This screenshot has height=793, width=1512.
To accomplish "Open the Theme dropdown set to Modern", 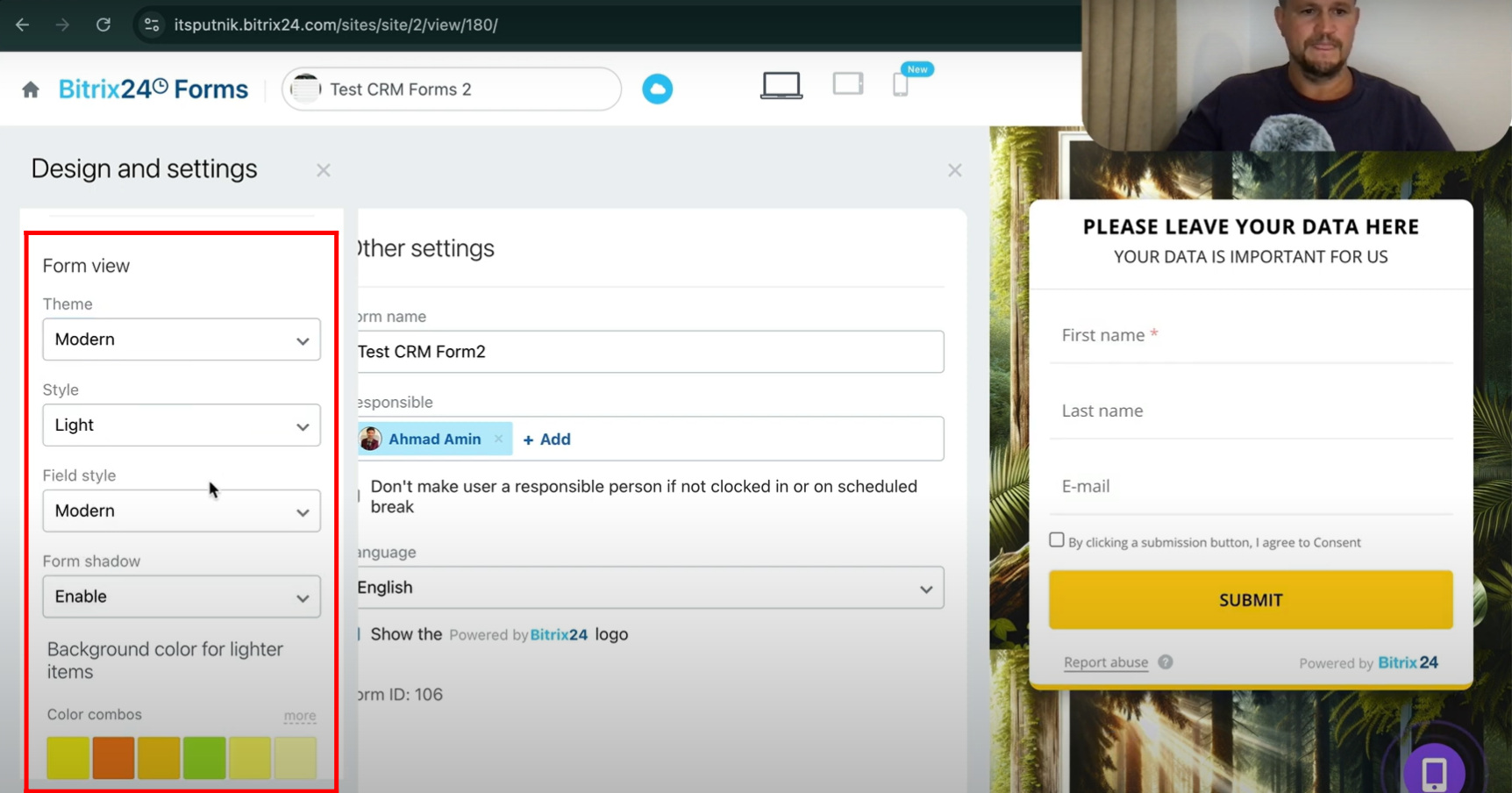I will [182, 339].
